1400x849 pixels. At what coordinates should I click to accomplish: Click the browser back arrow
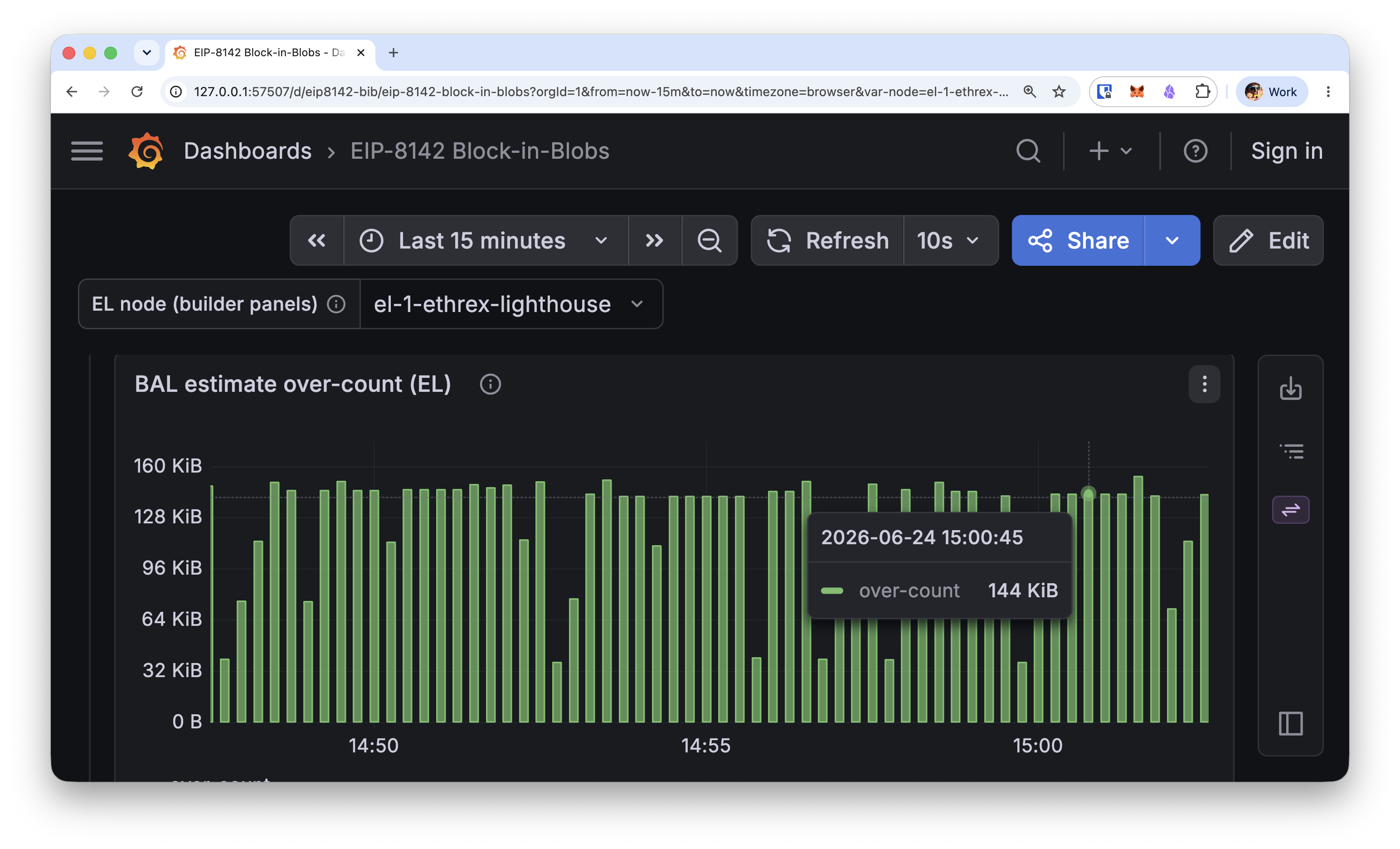72,92
